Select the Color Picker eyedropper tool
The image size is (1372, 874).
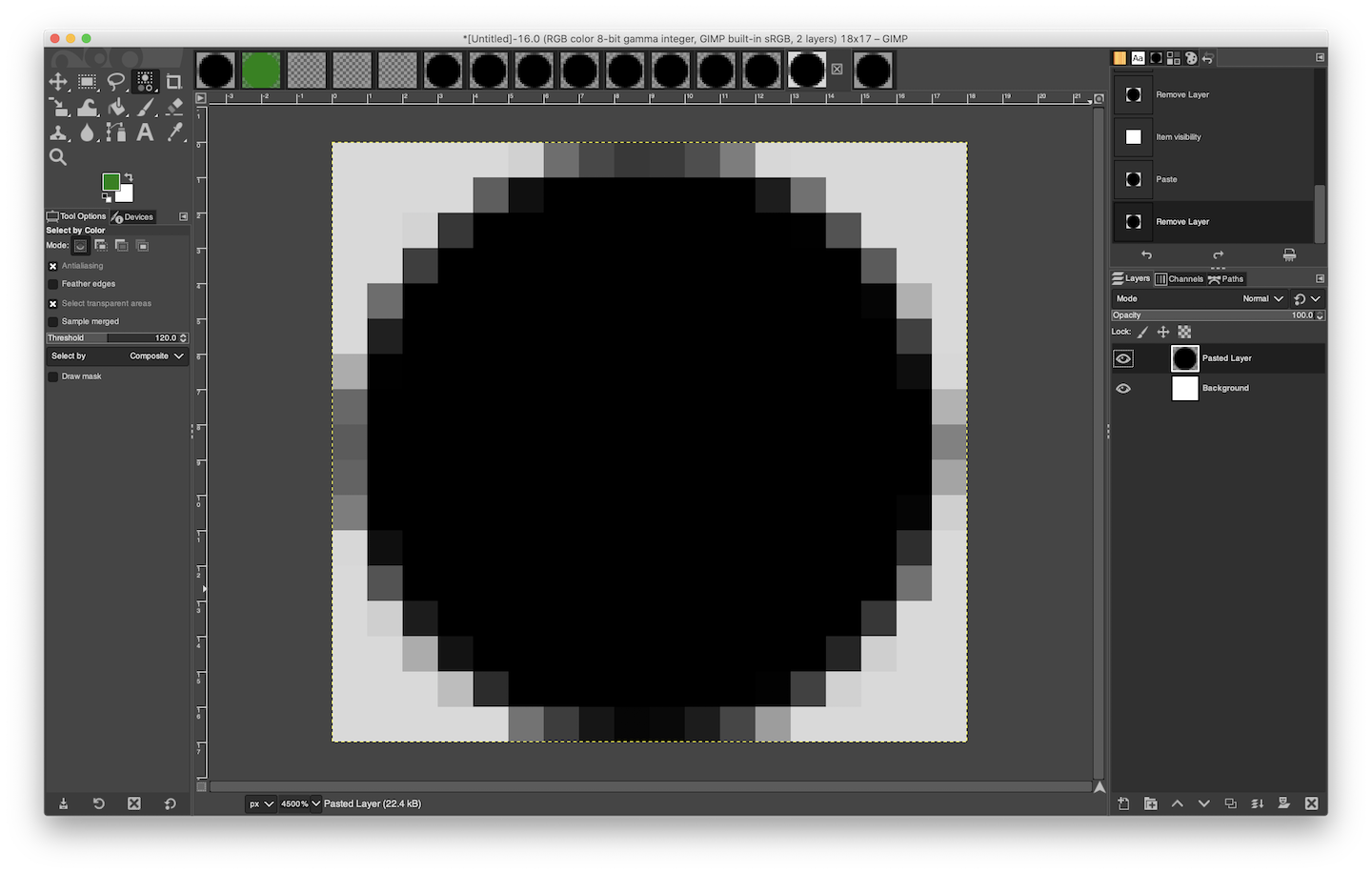[174, 132]
